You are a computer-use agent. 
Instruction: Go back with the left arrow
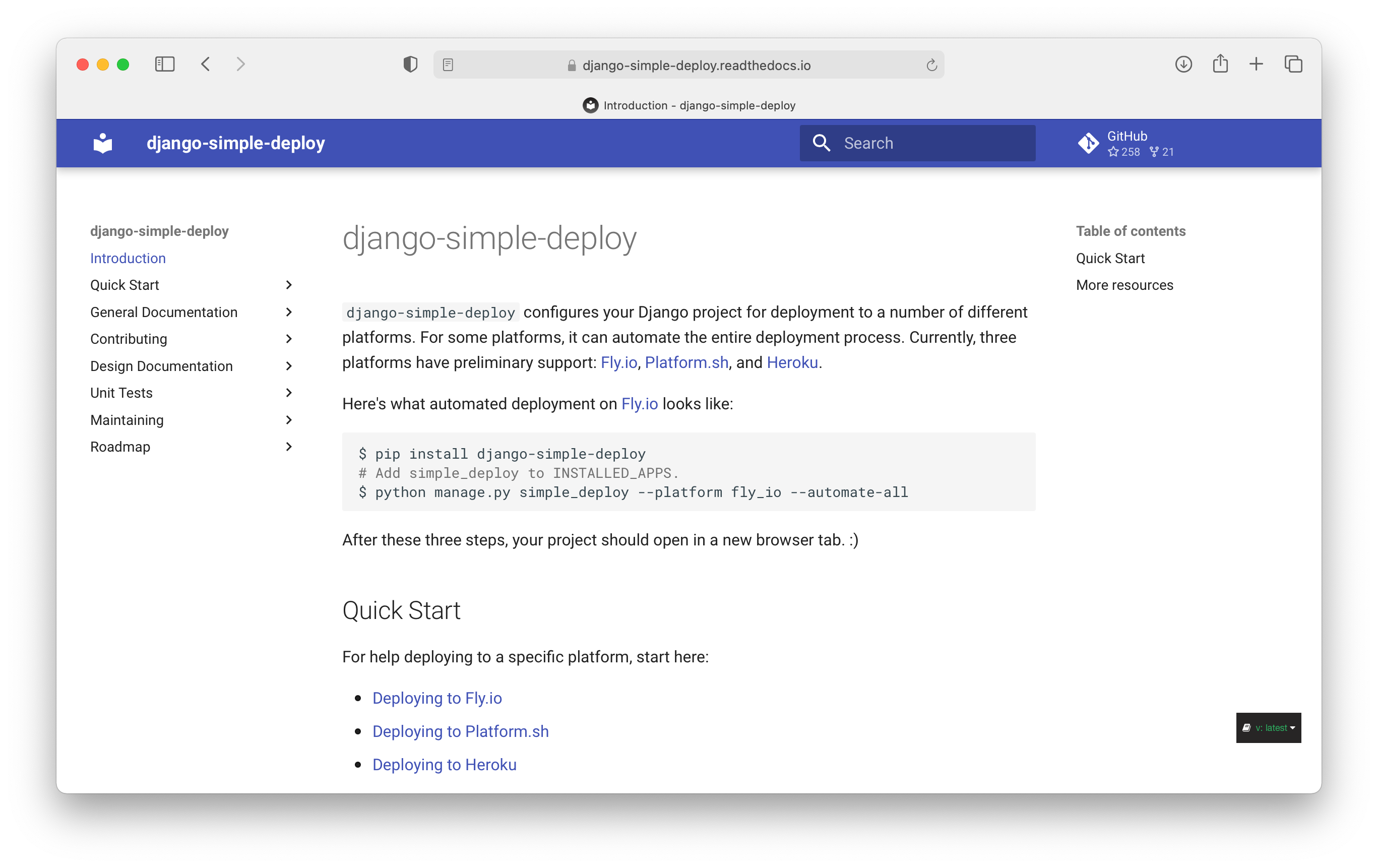[x=206, y=64]
